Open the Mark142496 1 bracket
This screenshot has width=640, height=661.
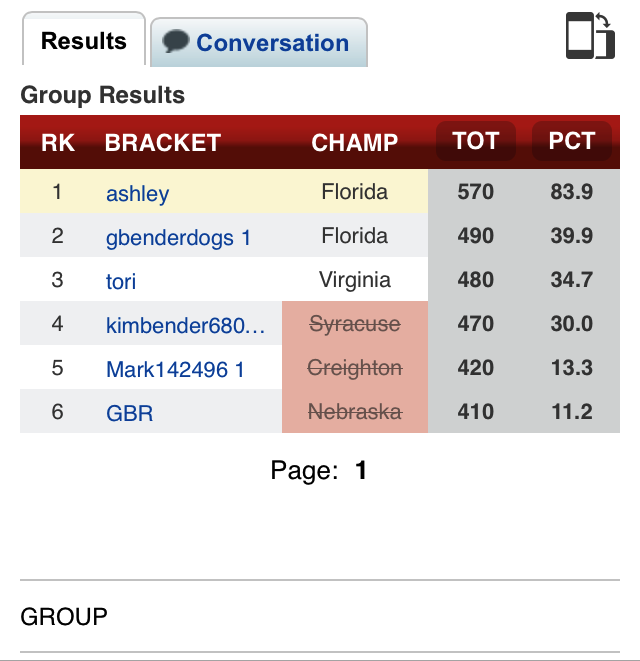[x=175, y=369]
